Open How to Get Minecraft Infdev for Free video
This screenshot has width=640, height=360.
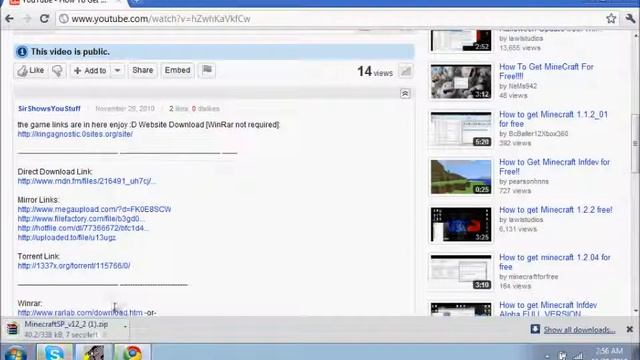(554, 167)
